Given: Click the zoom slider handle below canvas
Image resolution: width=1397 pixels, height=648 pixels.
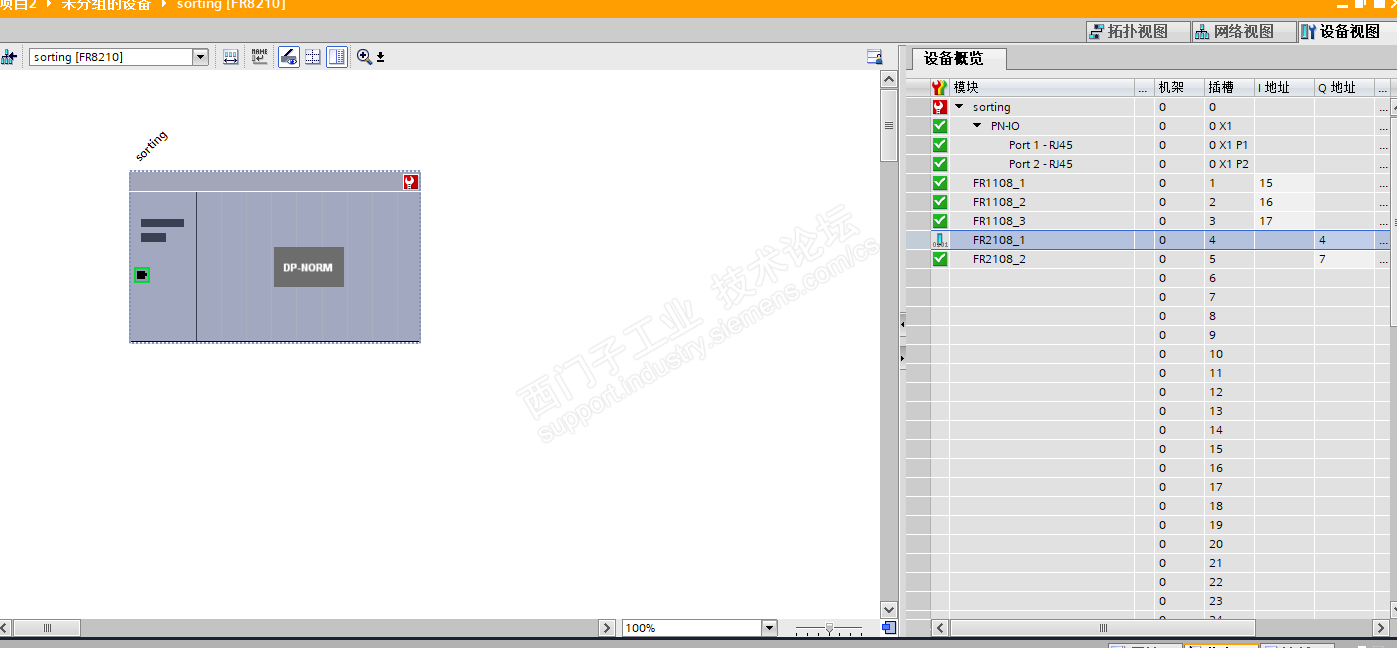Looking at the screenshot, I should click(x=829, y=628).
